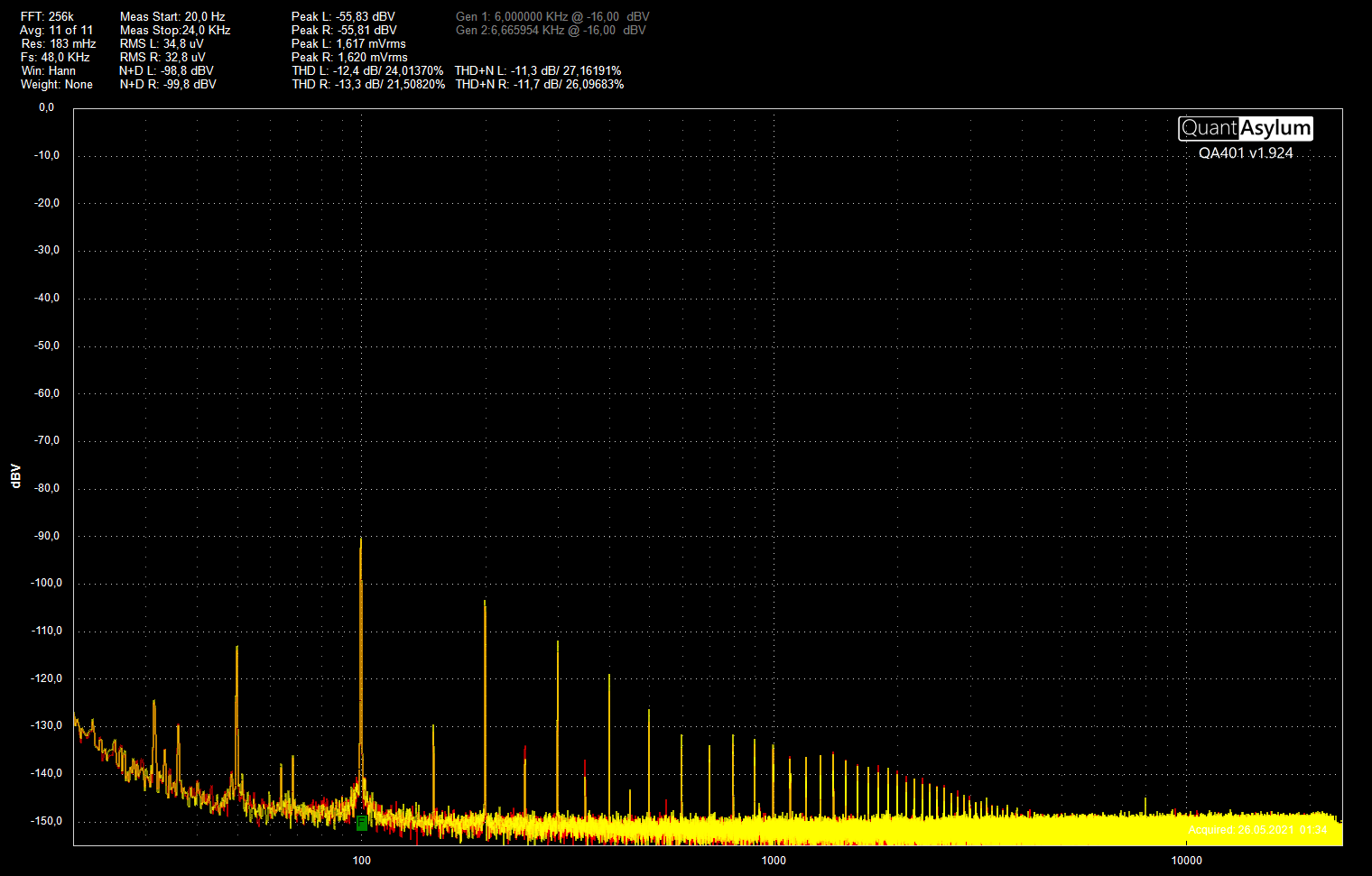Select the 'FFT: 256k' readout

(x=47, y=16)
